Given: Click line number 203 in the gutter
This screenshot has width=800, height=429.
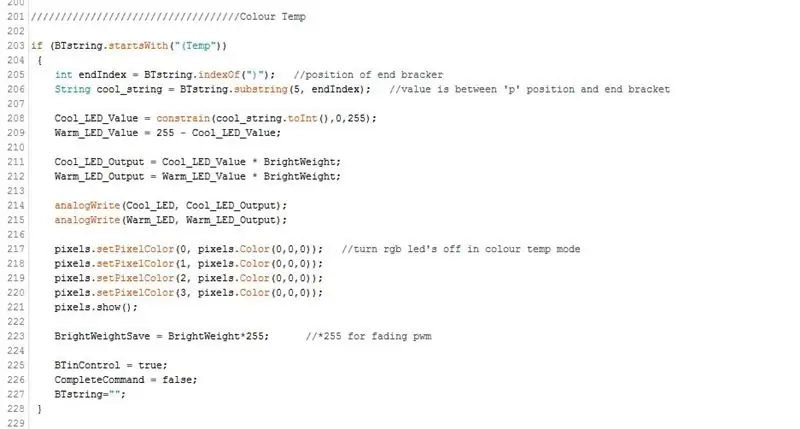Looking at the screenshot, I should pos(16,46).
